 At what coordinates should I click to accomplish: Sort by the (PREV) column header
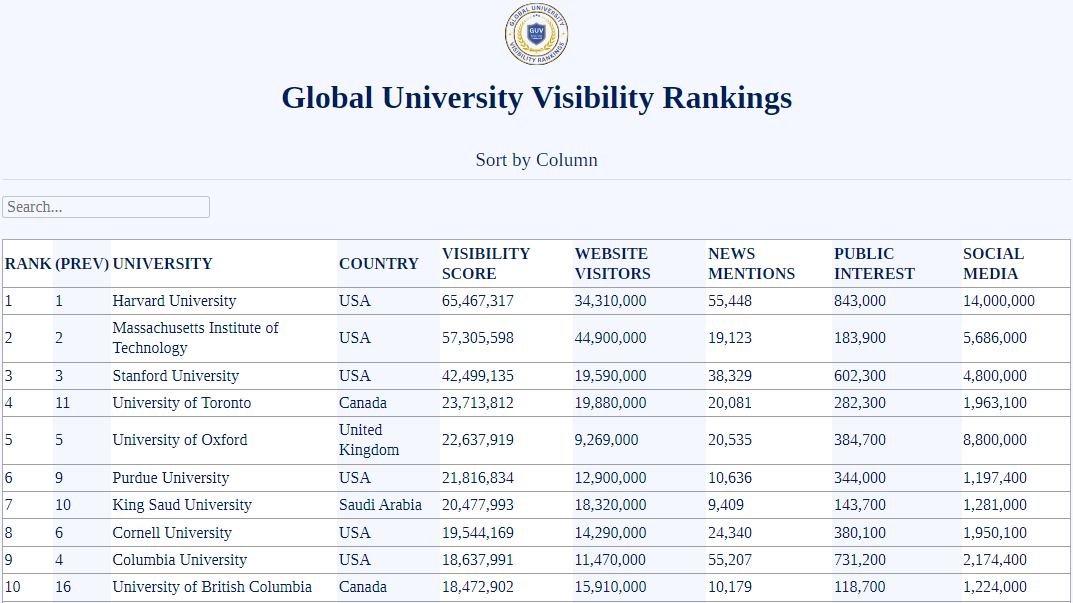(x=82, y=264)
